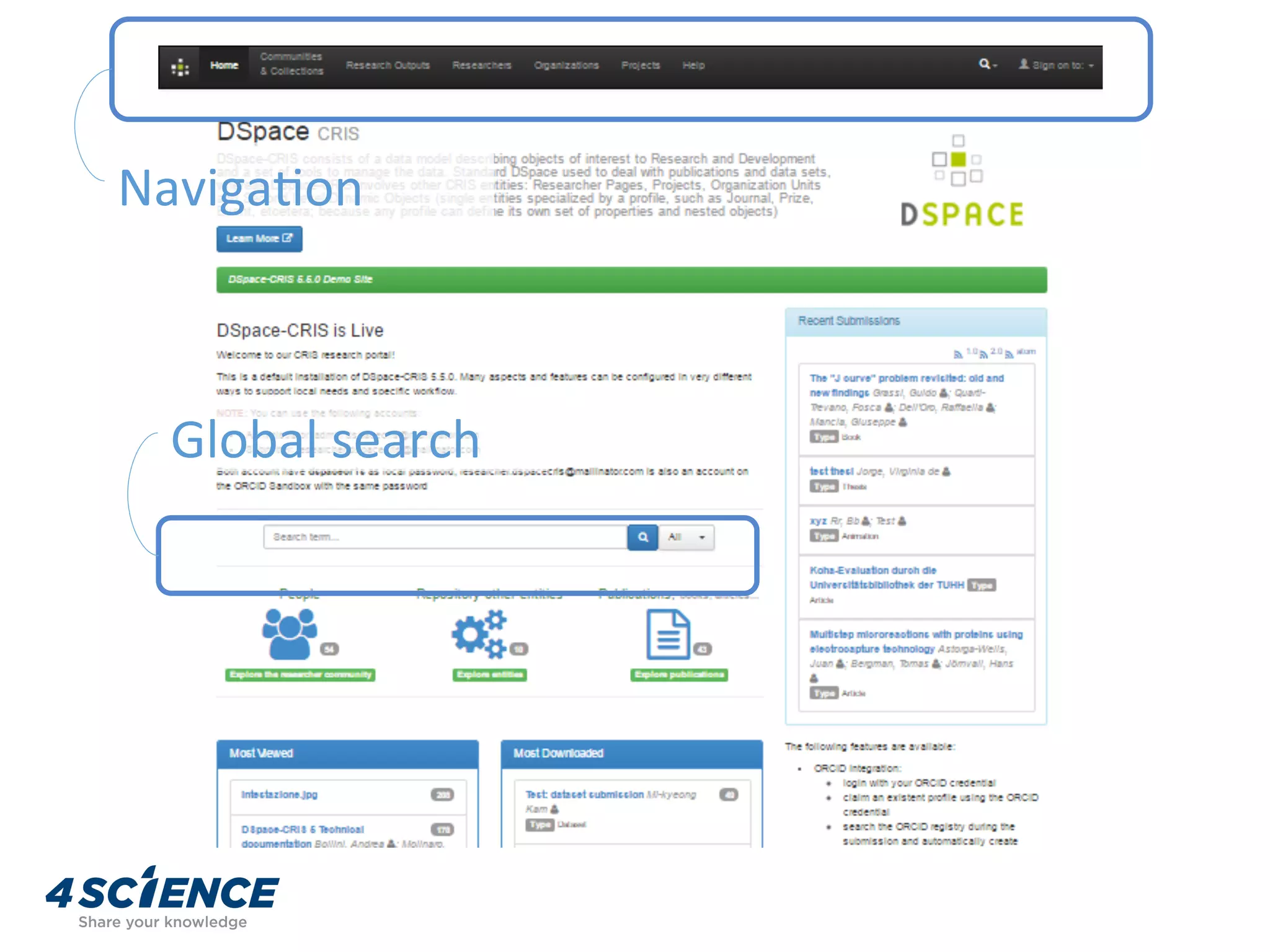The width and height of the screenshot is (1270, 952).
Task: Go to Research Outputs in navbar
Action: point(388,65)
